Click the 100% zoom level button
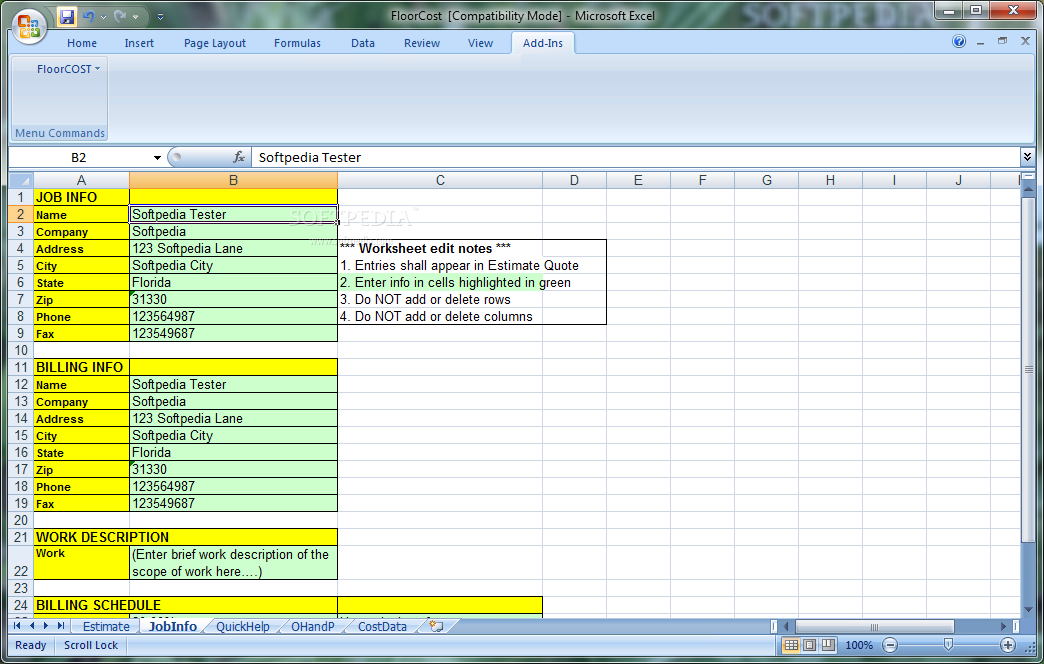1044x664 pixels. (859, 645)
